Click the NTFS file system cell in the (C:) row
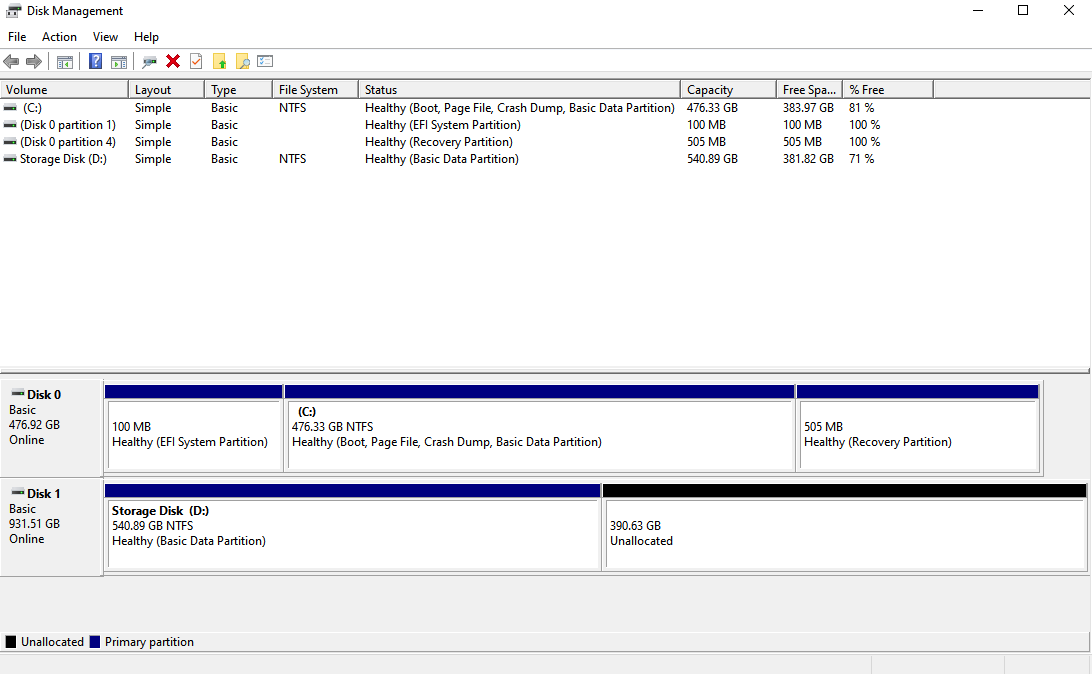The height and width of the screenshot is (674, 1092). (292, 108)
